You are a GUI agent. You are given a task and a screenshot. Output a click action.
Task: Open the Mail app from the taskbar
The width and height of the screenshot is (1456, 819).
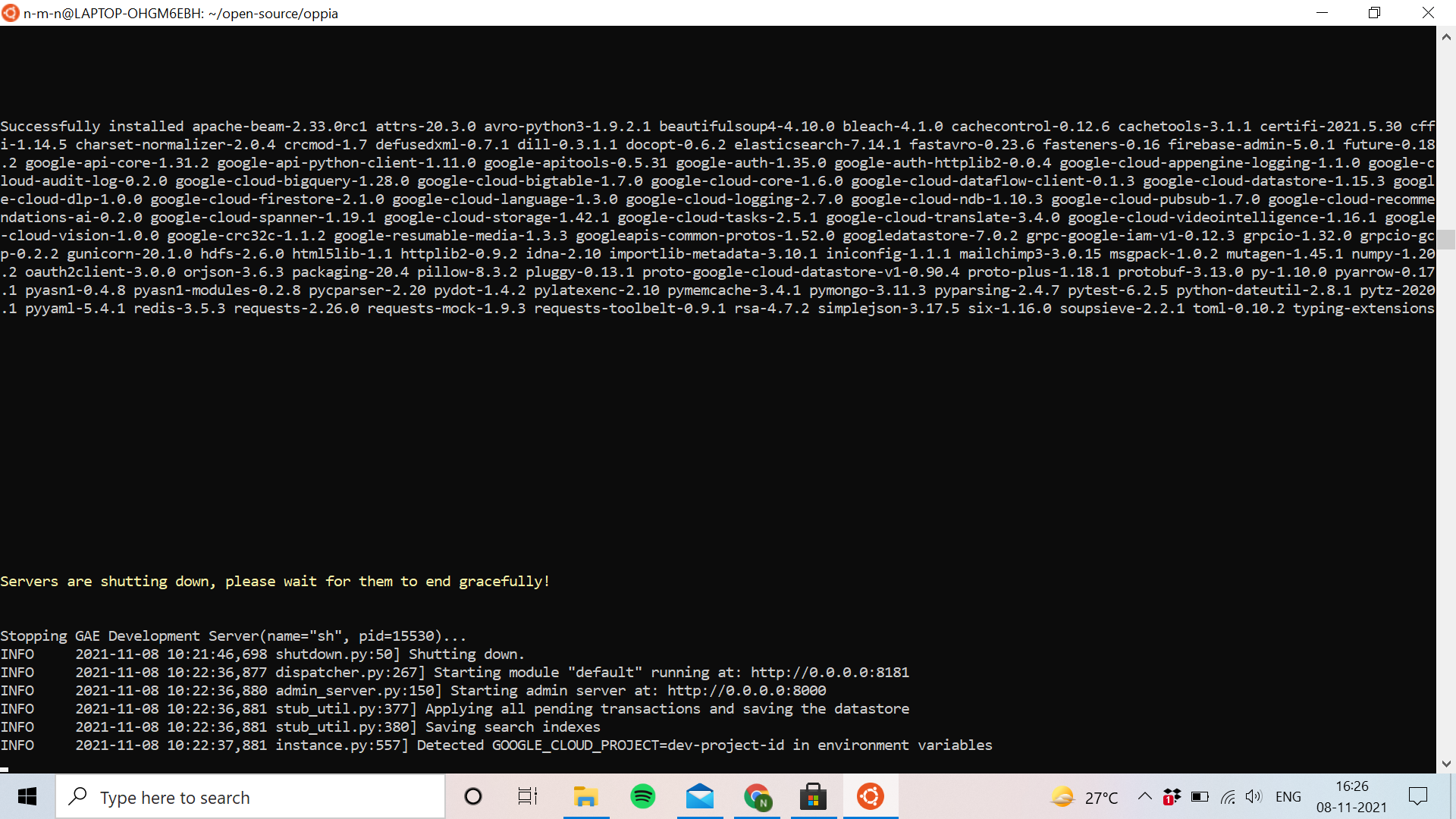(x=700, y=796)
